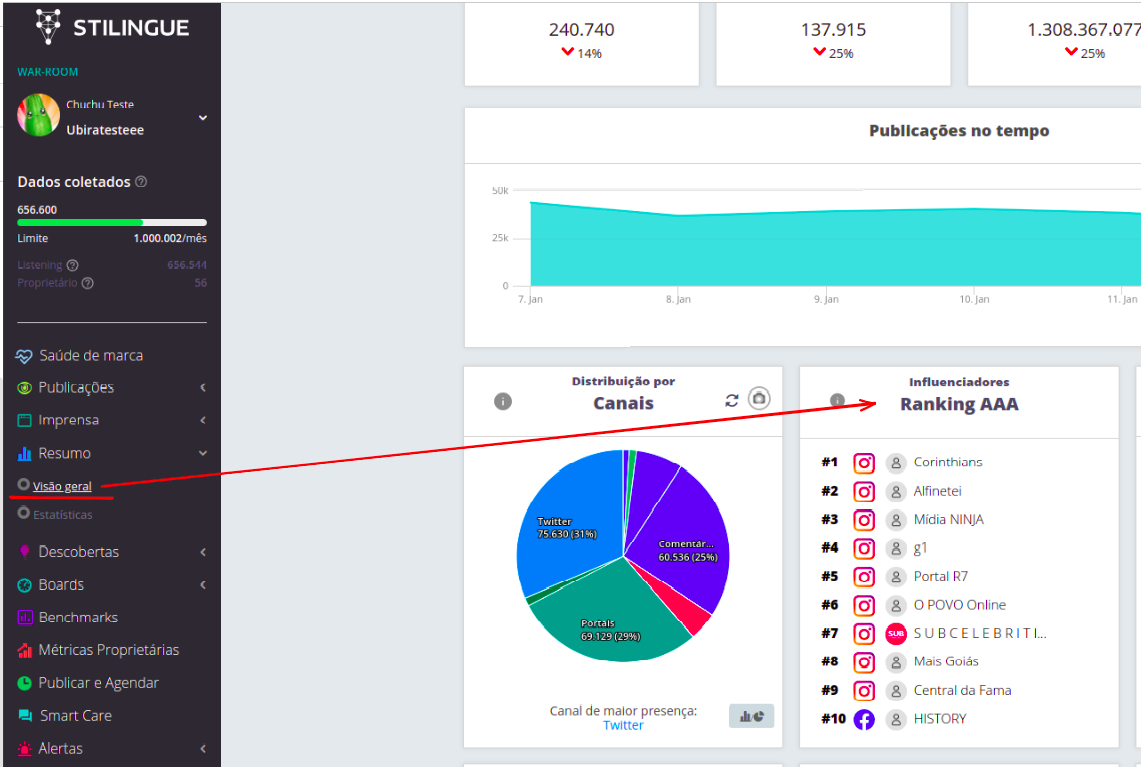
Task: Open Smart Care
Action: coord(76,716)
